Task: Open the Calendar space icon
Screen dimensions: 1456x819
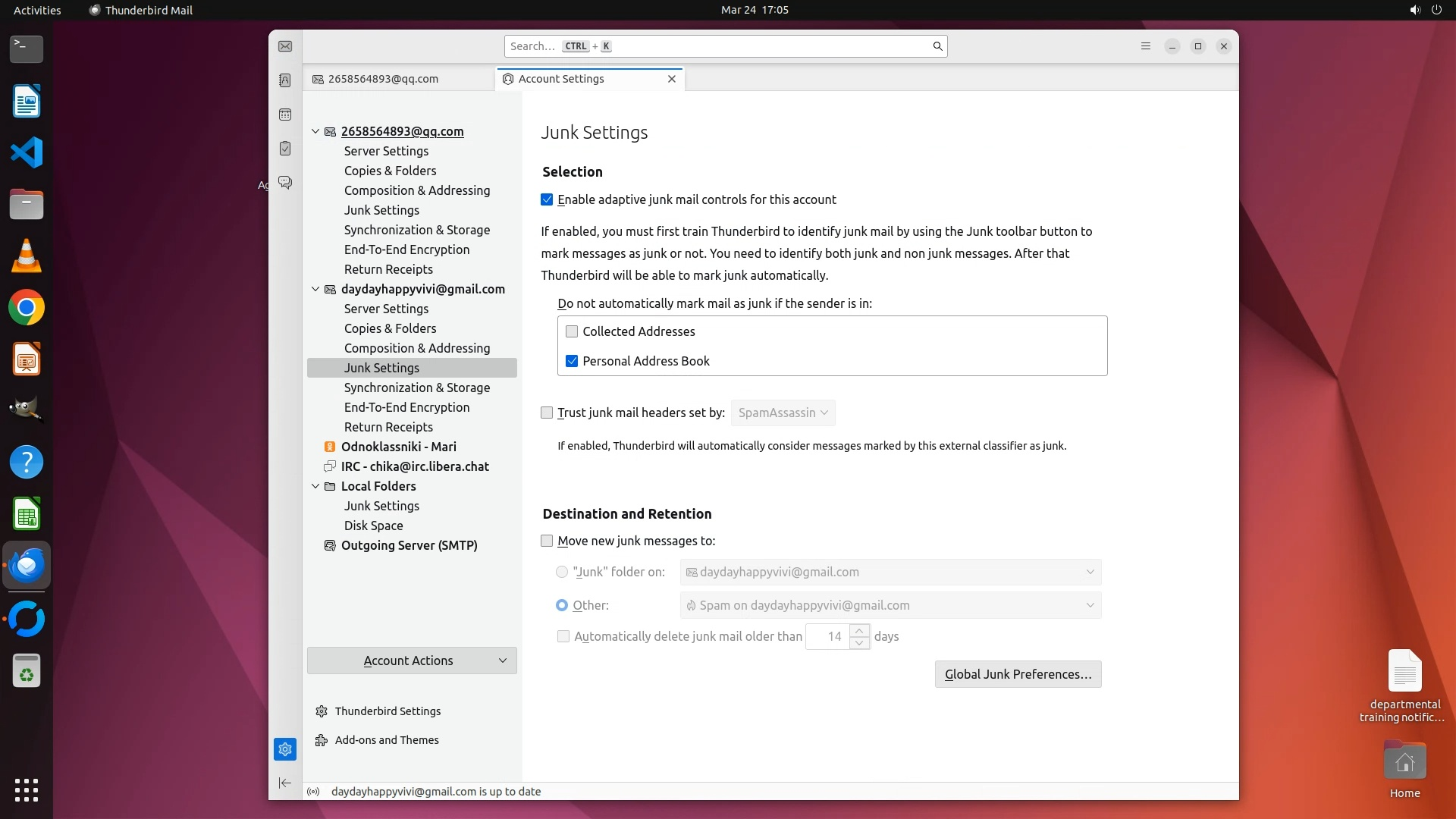Action: 285,115
